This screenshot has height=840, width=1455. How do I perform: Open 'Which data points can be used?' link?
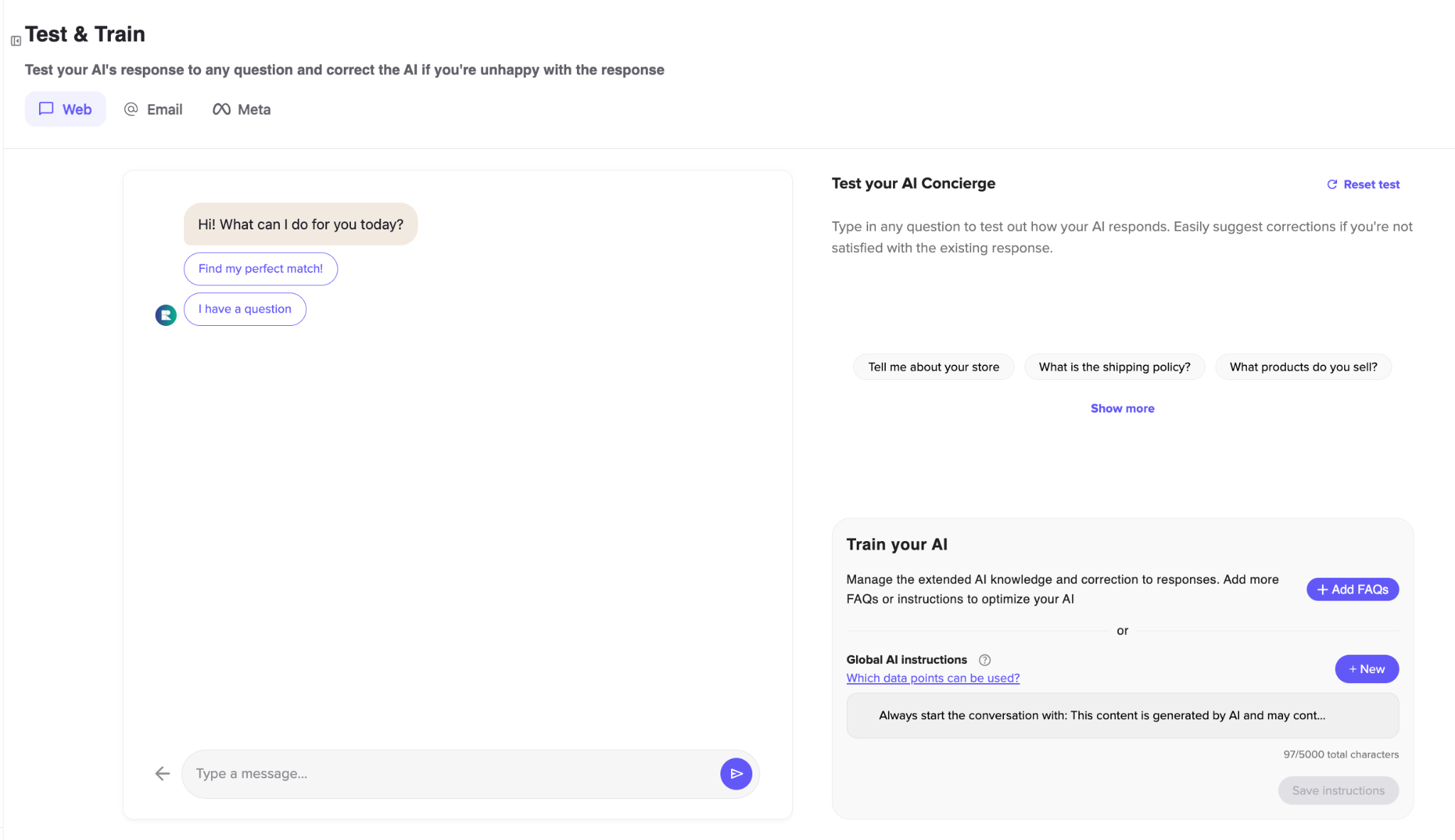(x=933, y=678)
